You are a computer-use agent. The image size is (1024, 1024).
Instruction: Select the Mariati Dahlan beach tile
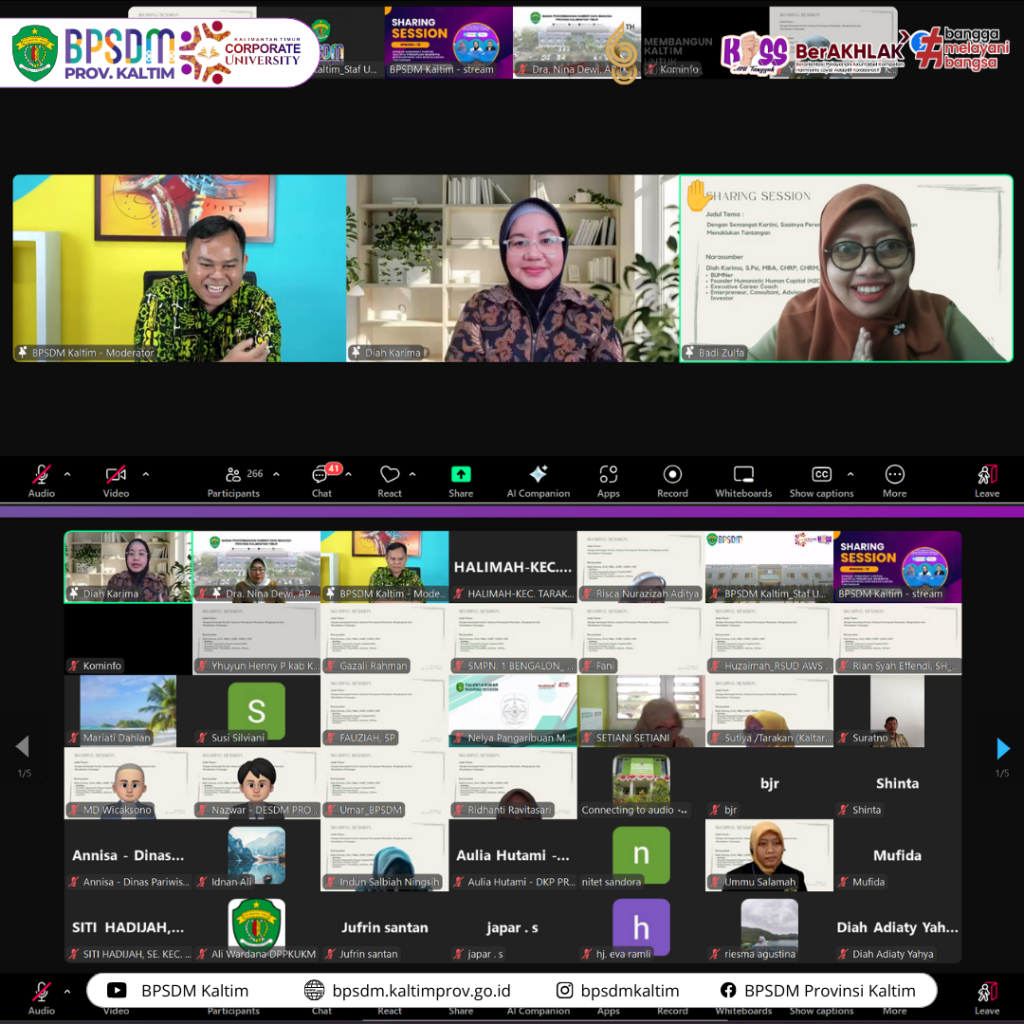point(128,711)
